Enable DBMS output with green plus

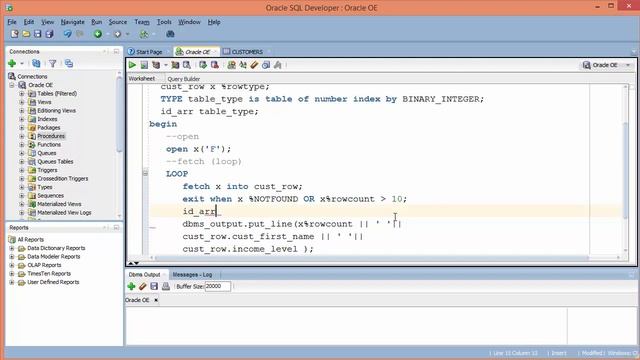click(131, 286)
